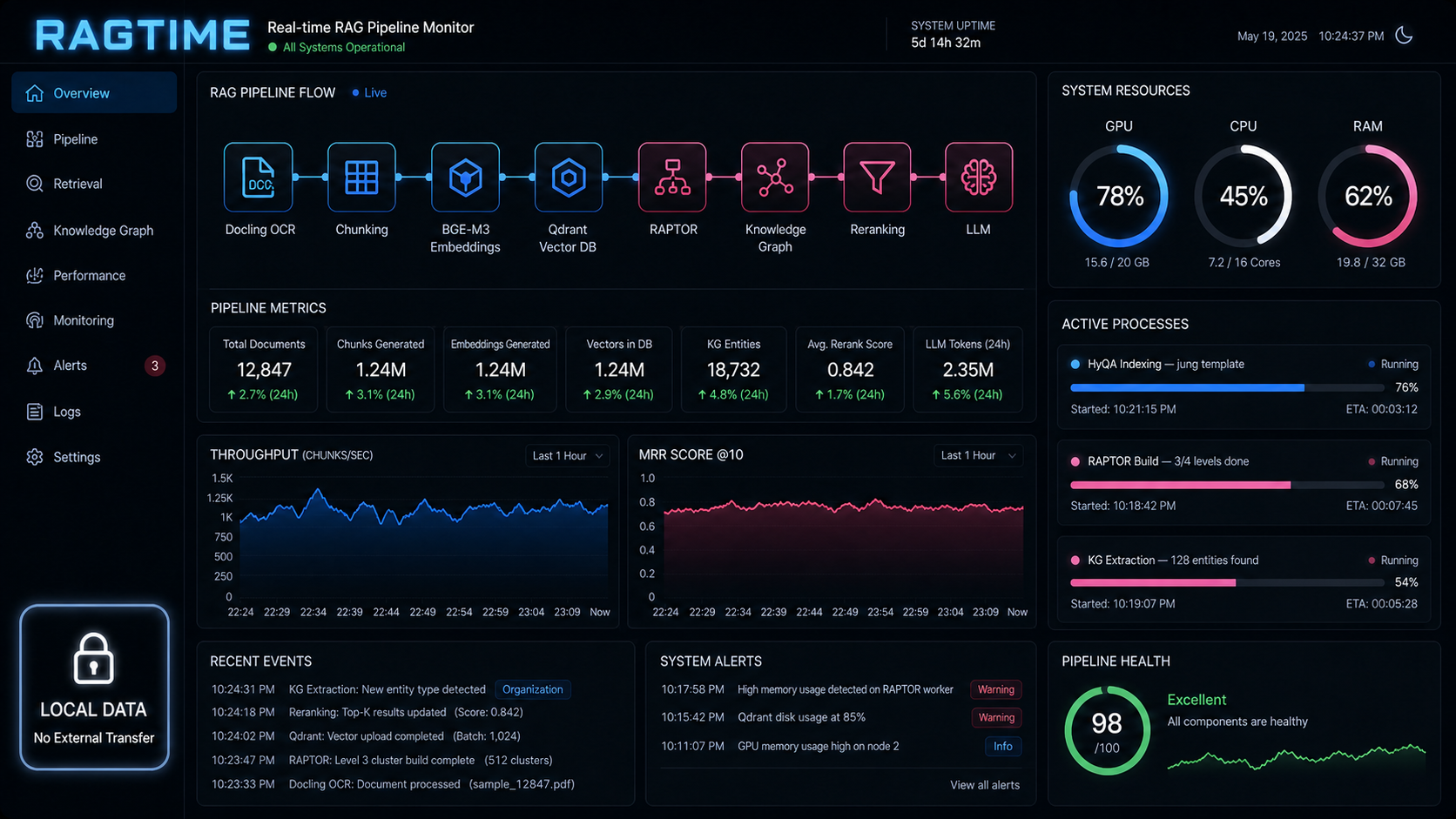Open the Throughput Last 1 Hour dropdown
1456x819 pixels.
click(x=567, y=456)
